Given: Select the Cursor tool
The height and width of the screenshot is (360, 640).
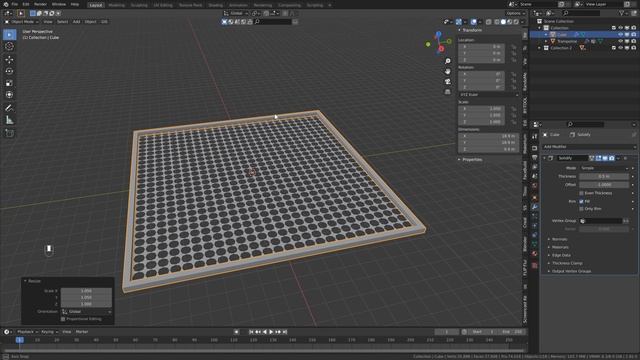Looking at the screenshot, I should [x=9, y=47].
